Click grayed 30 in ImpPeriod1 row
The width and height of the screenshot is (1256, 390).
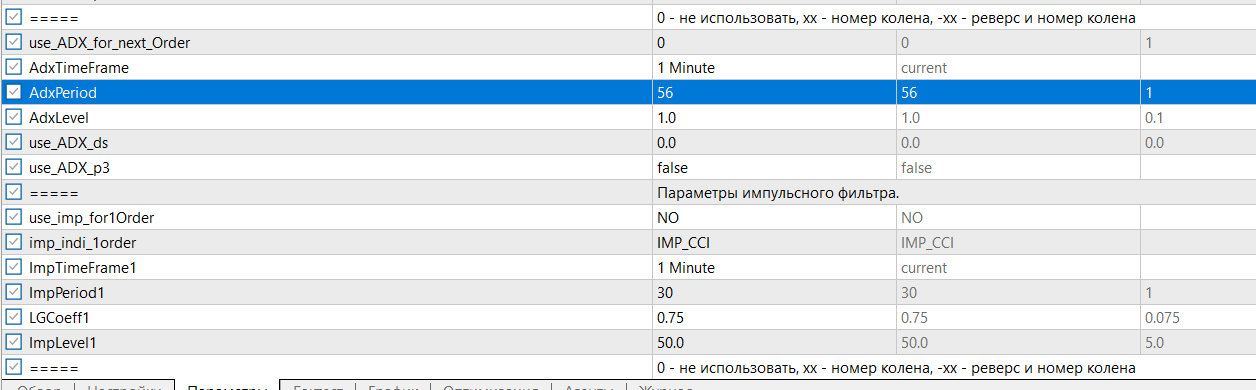[x=1018, y=293]
